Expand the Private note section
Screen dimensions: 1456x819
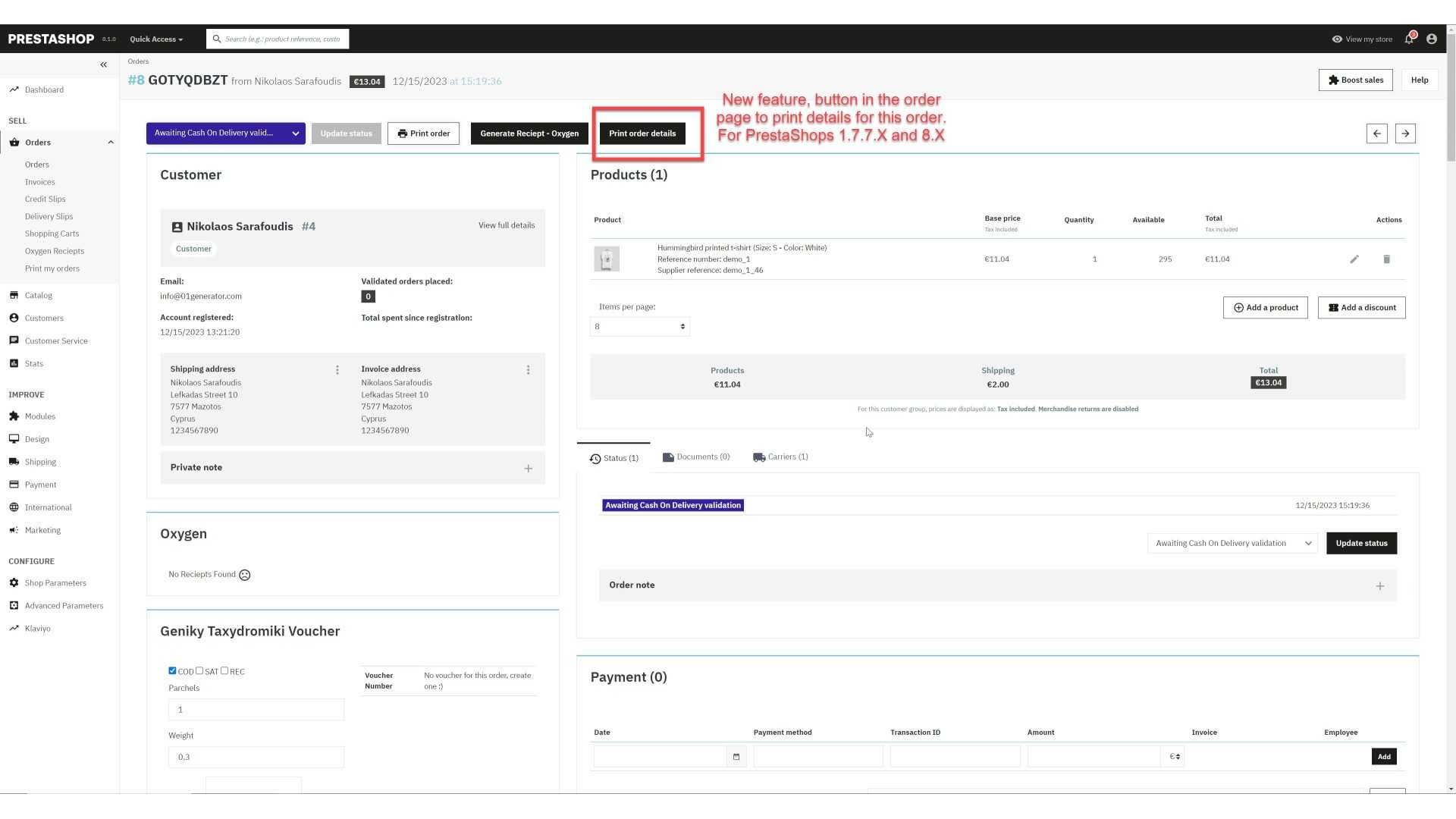528,469
